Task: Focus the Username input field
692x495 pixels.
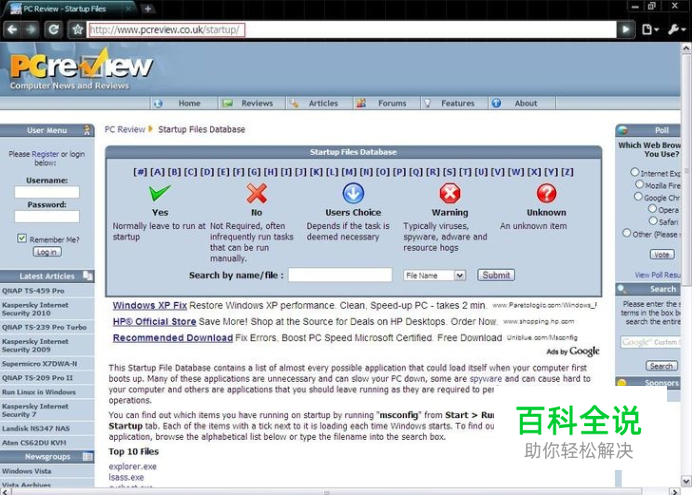Action: click(47, 192)
